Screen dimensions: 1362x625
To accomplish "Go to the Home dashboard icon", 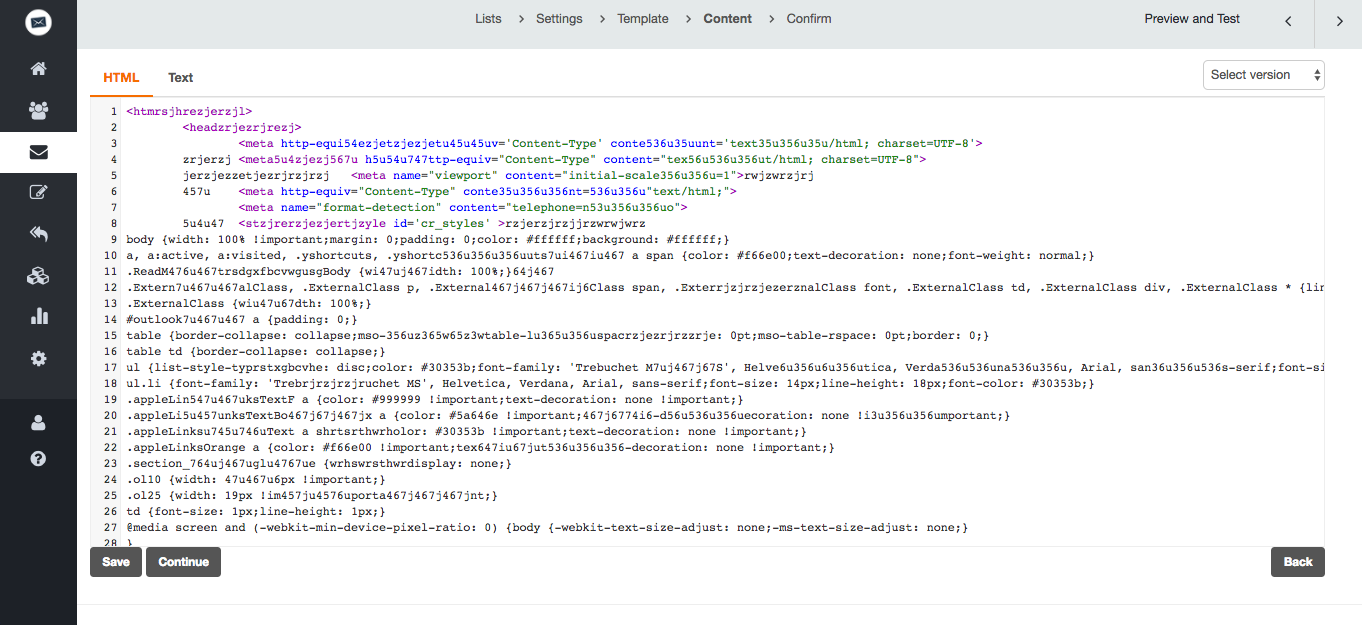I will click(38, 69).
